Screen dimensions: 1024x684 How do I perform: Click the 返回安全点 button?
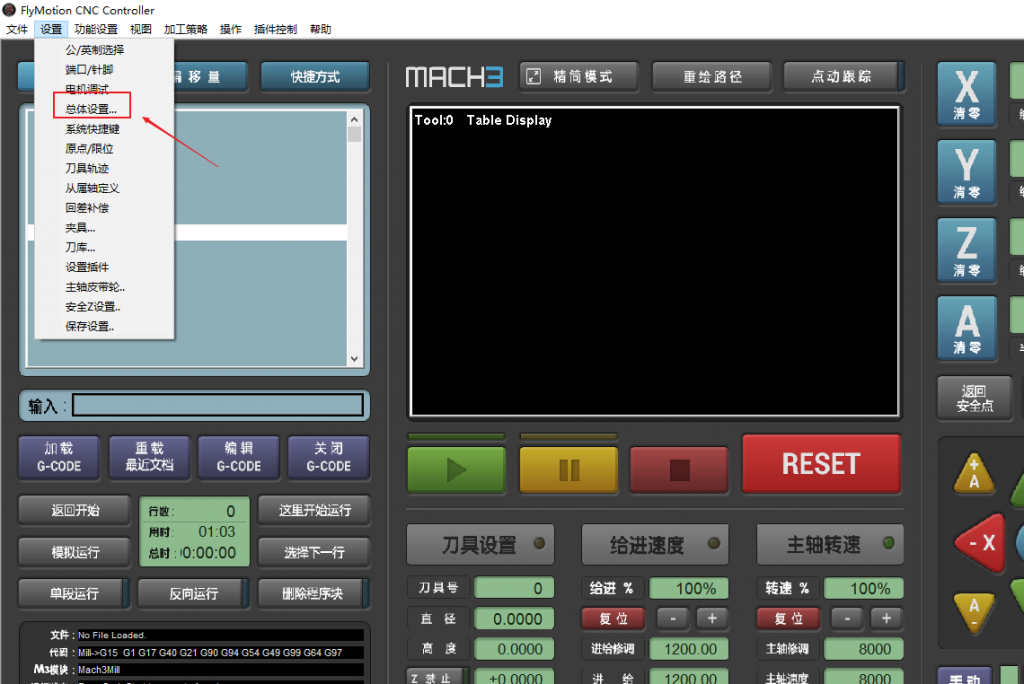974,399
